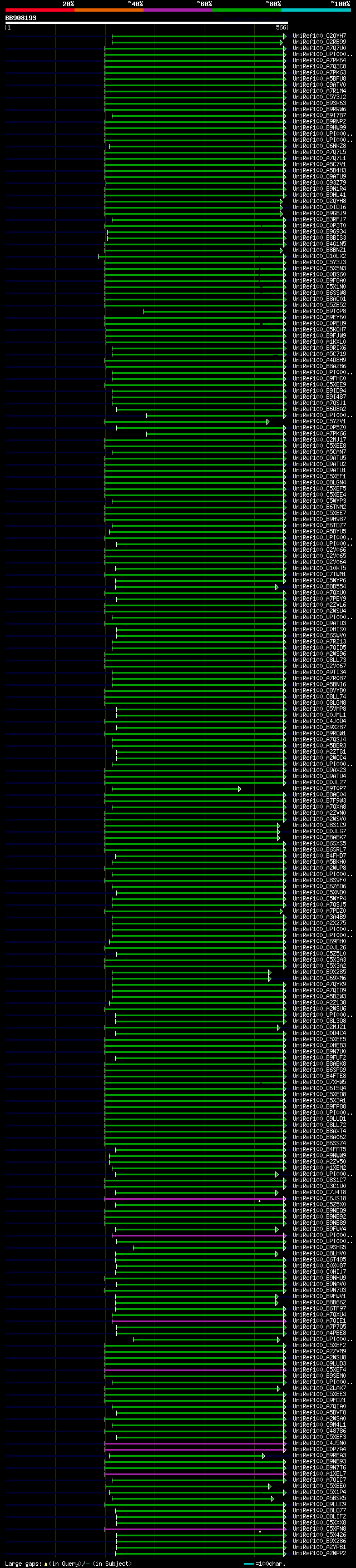The height and width of the screenshot is (1568, 356).
Task: Click UniRef100_B9SK63 subject name
Action: pos(319,103)
